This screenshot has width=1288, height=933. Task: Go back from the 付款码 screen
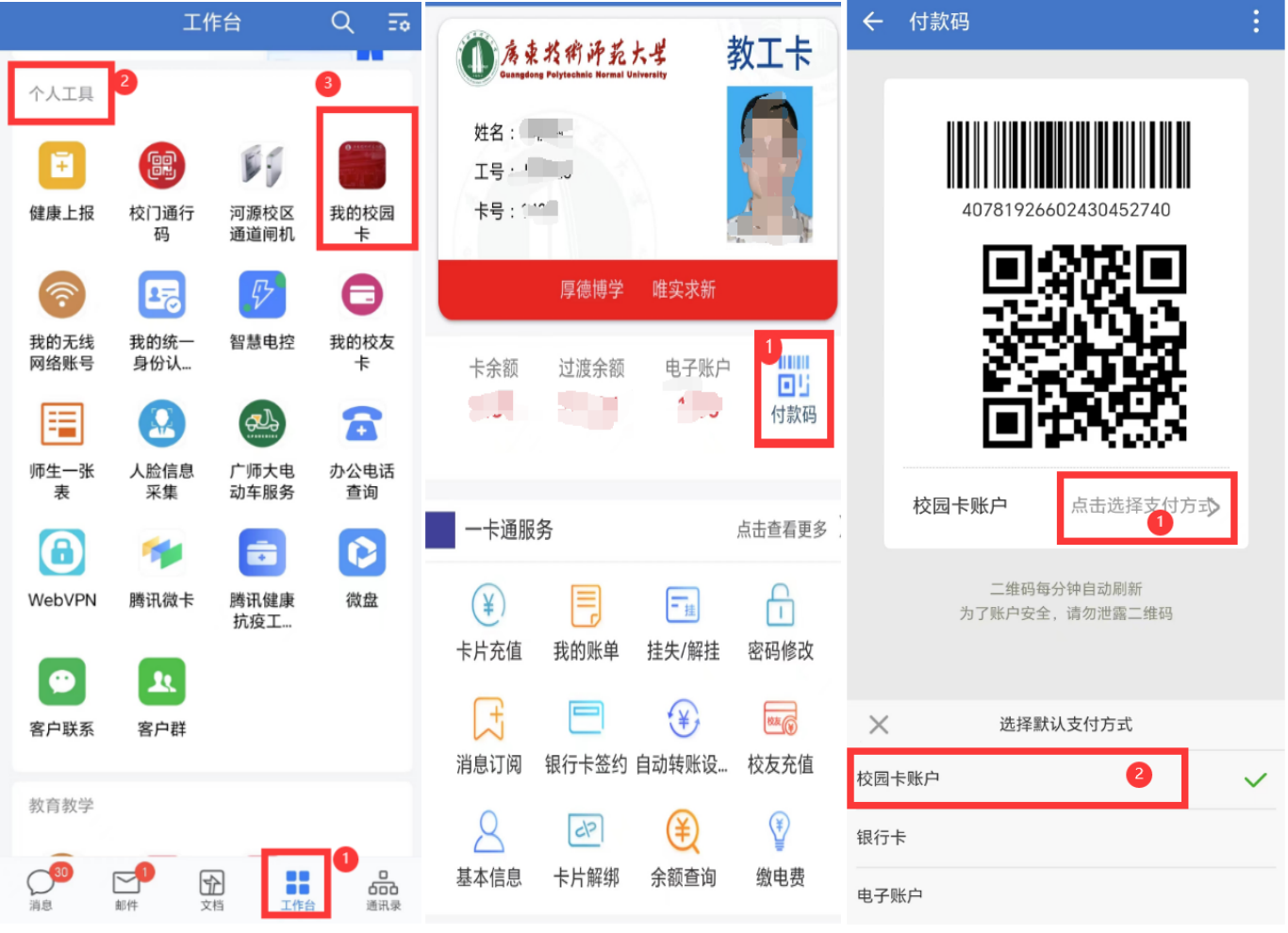pyautogui.click(x=873, y=22)
